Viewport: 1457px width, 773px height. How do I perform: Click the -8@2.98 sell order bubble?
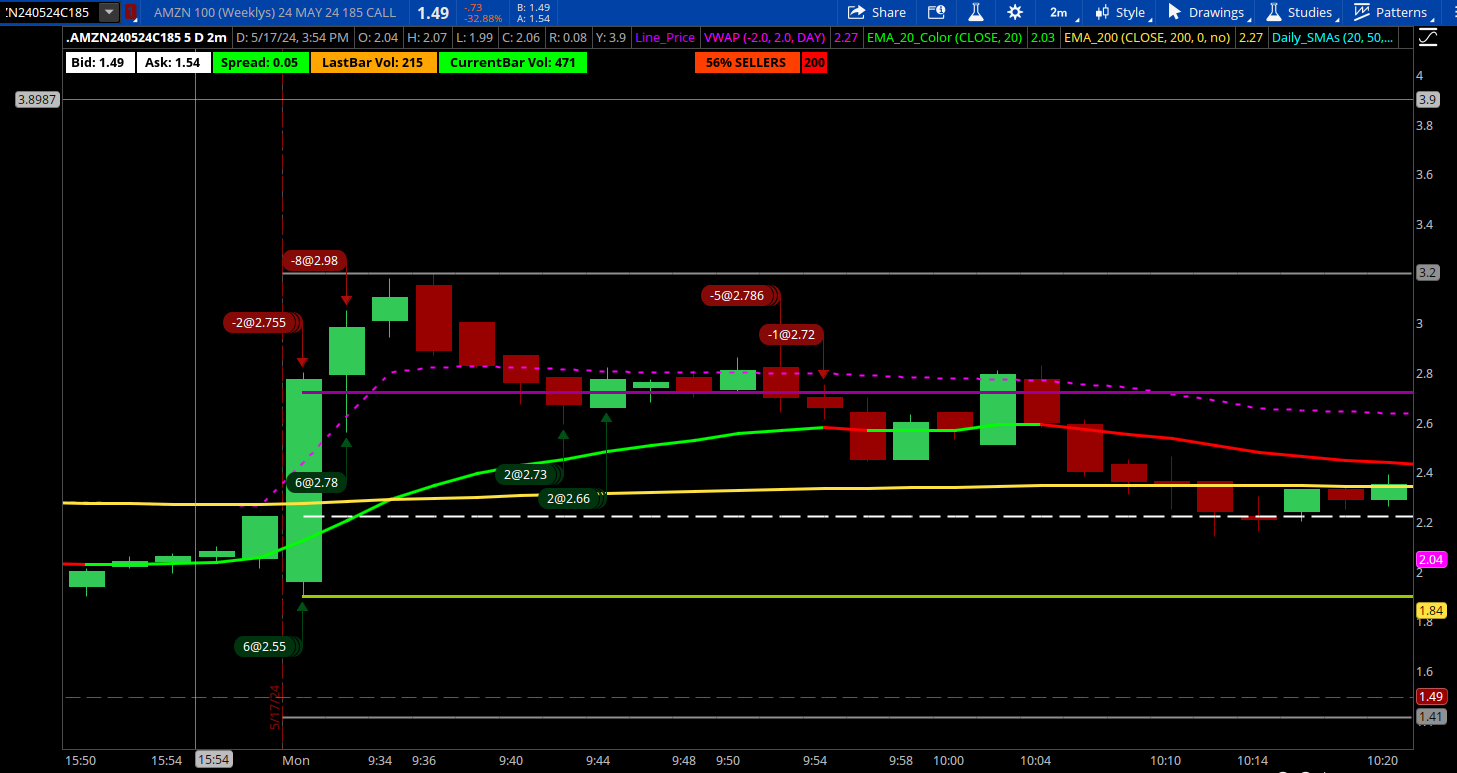point(315,260)
